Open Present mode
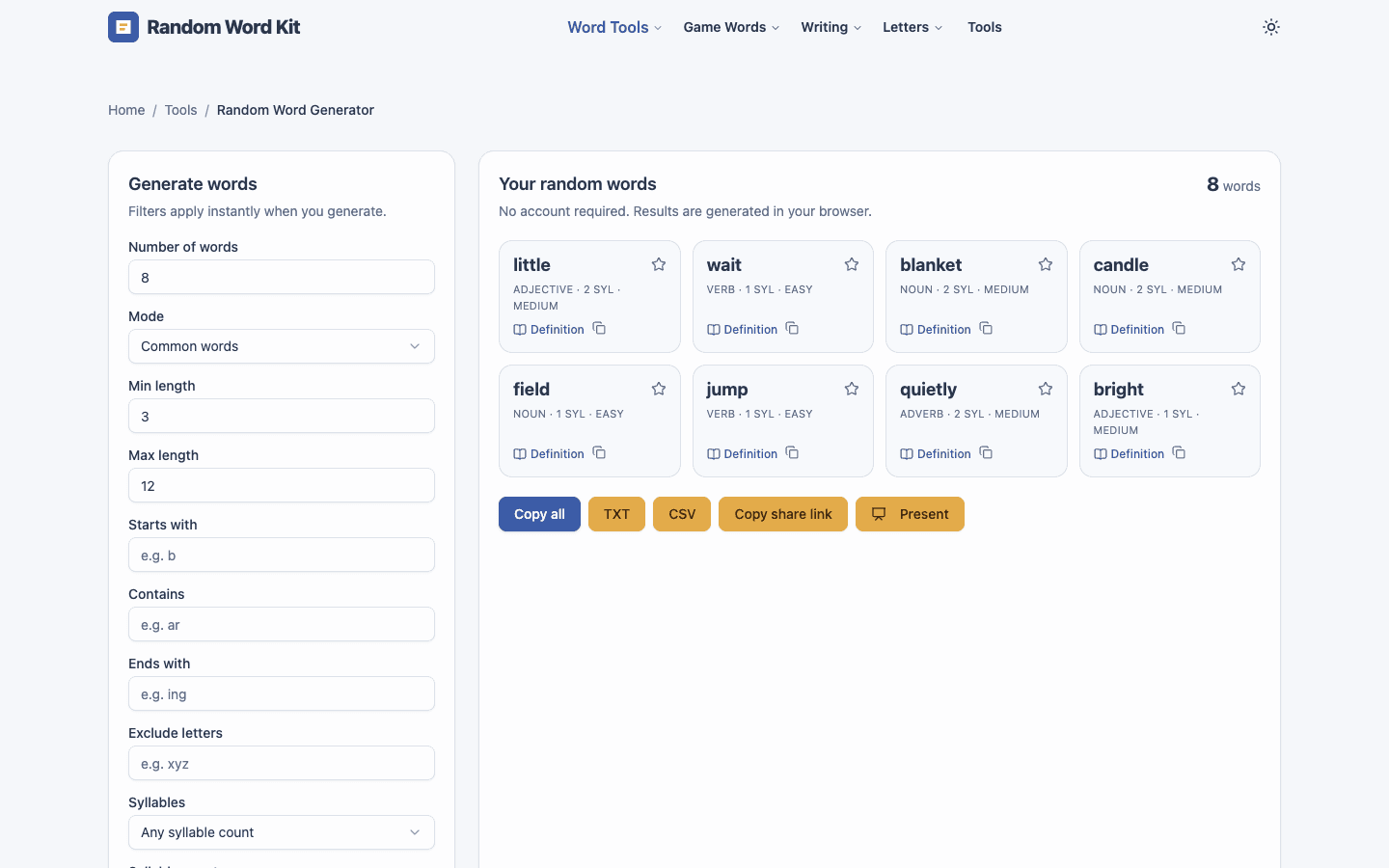1389x868 pixels. pos(910,514)
